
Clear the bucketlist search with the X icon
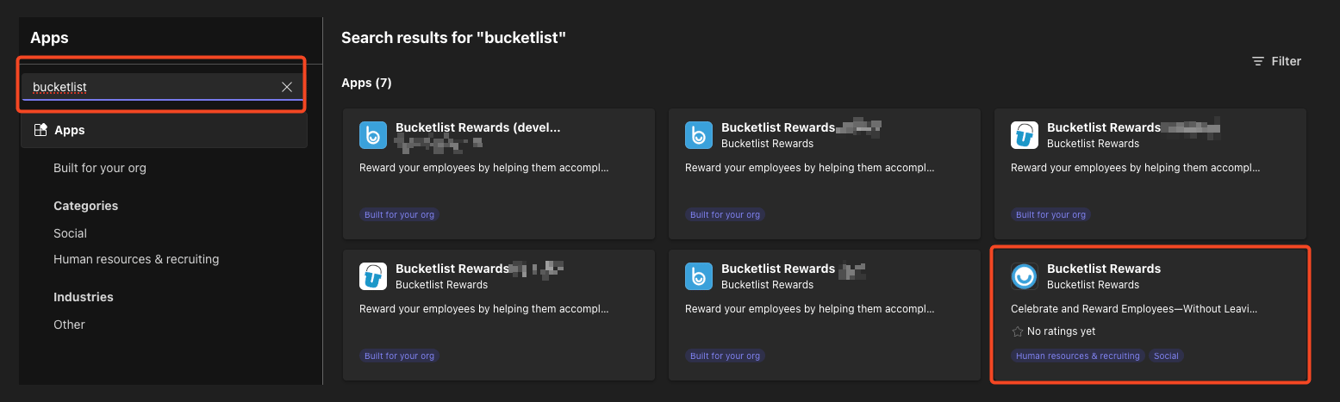click(287, 87)
